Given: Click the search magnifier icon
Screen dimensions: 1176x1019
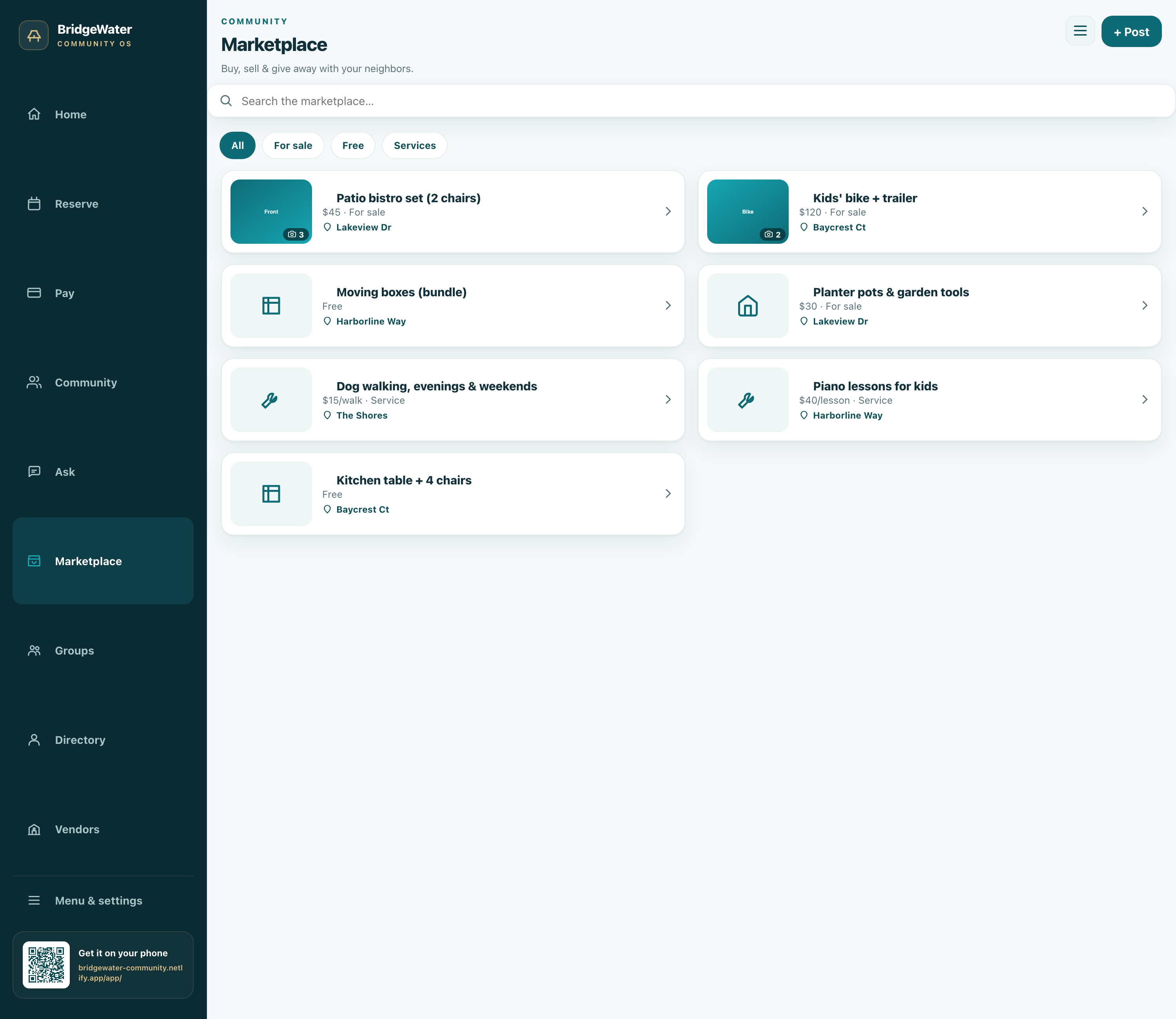Looking at the screenshot, I should tap(226, 101).
